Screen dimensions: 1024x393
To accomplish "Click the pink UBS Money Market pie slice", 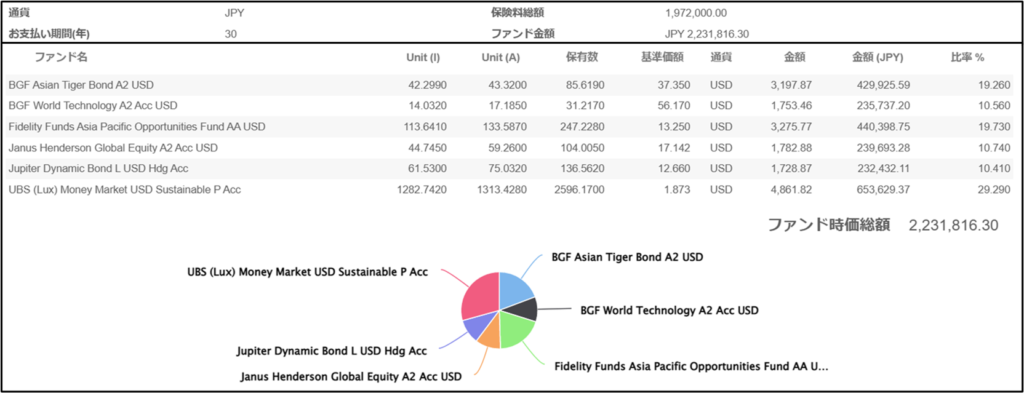I will click(479, 295).
